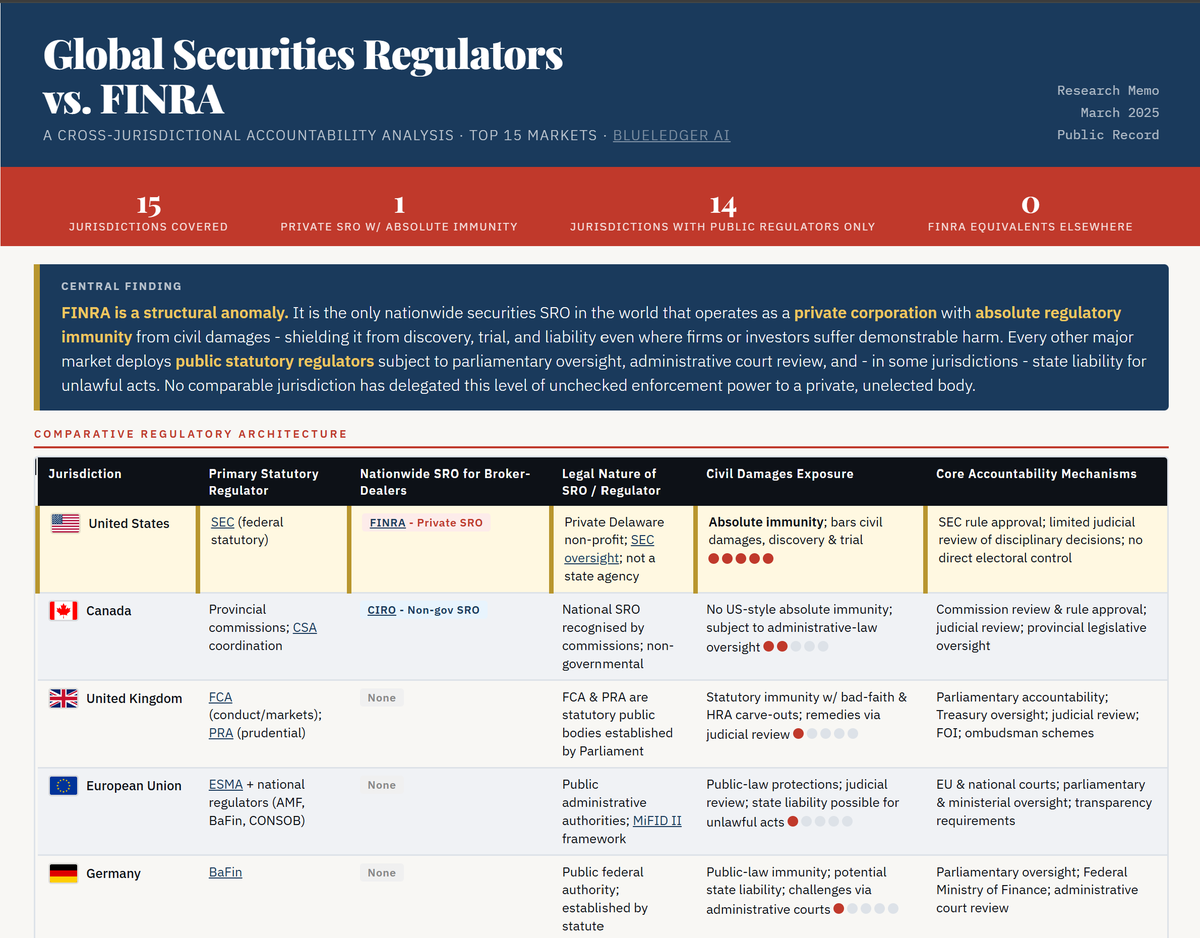Click the Canada flag icon
Screen dimensions: 1200x938
[63, 610]
